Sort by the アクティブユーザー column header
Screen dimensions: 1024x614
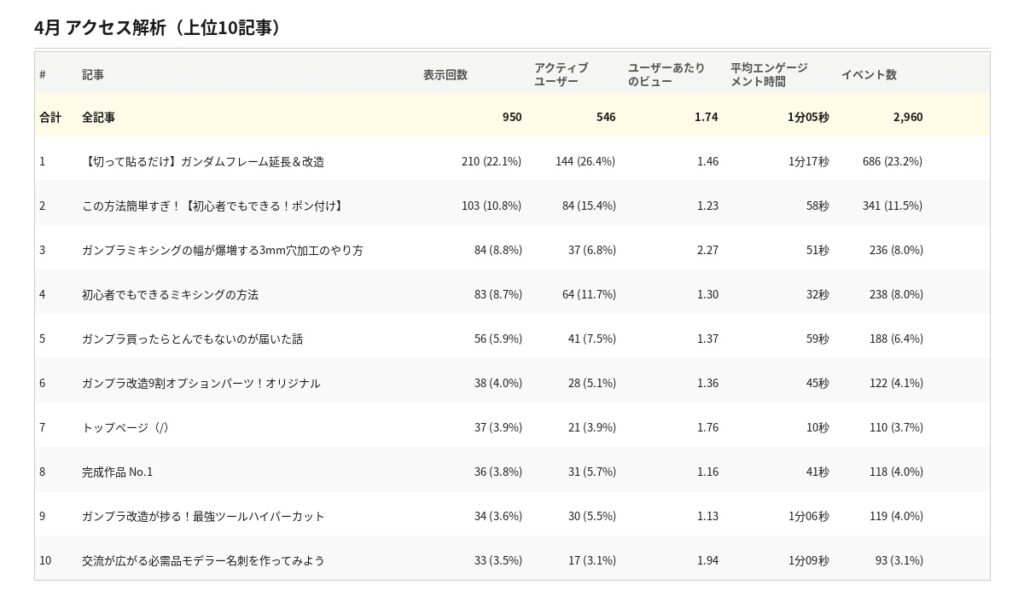(561, 75)
